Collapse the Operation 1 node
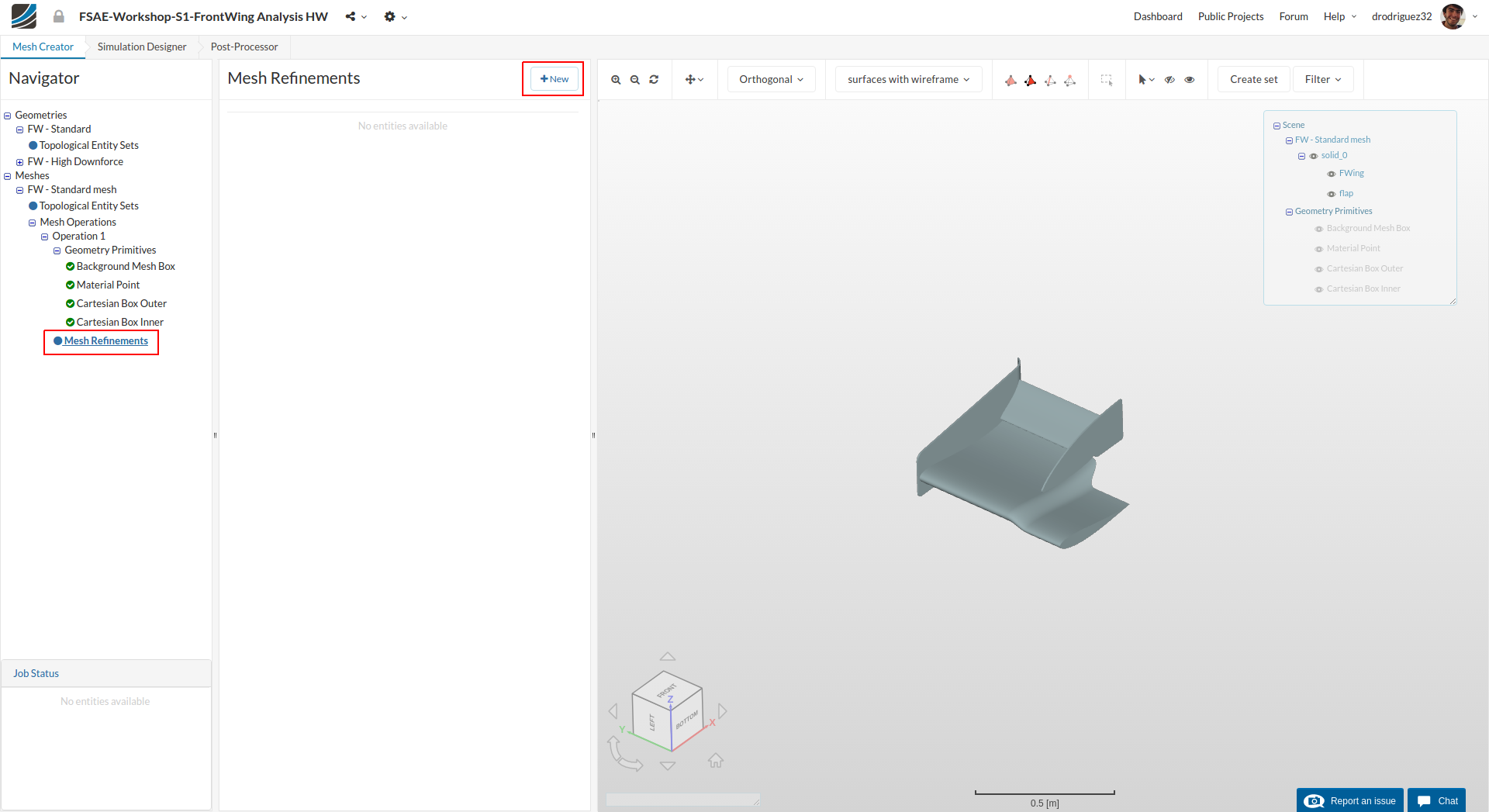Viewport: 1489px width, 812px height. point(44,237)
